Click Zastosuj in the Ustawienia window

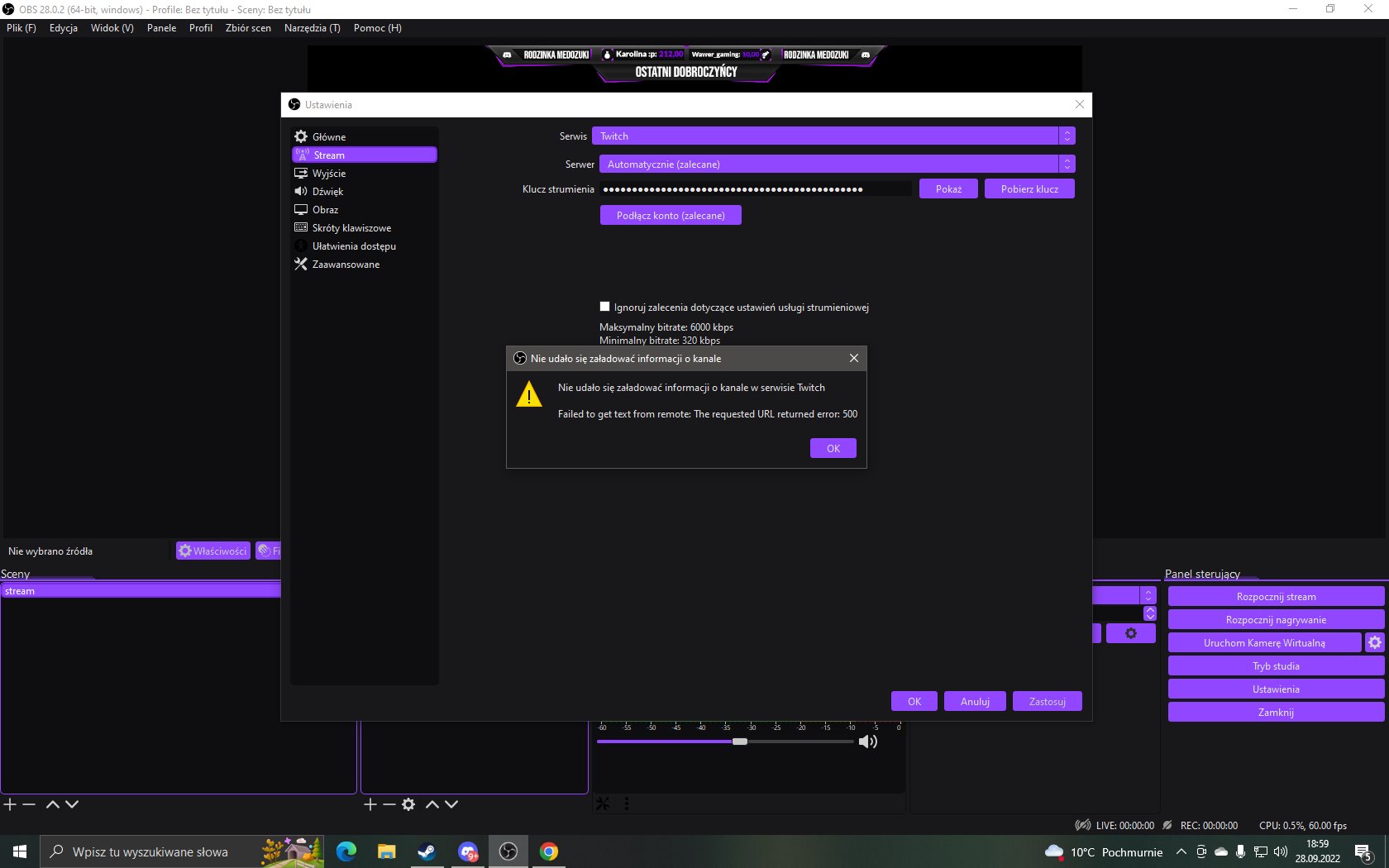1047,701
